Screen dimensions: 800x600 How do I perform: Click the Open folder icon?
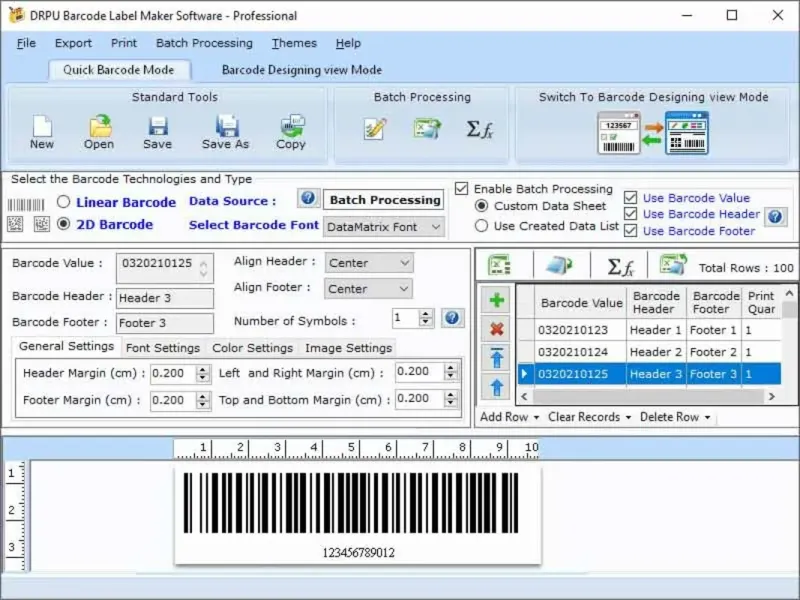point(100,126)
